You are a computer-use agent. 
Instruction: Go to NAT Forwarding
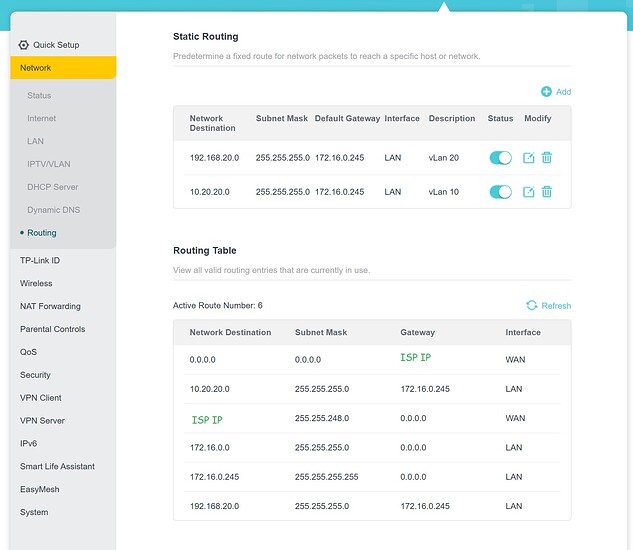pyautogui.click(x=50, y=306)
